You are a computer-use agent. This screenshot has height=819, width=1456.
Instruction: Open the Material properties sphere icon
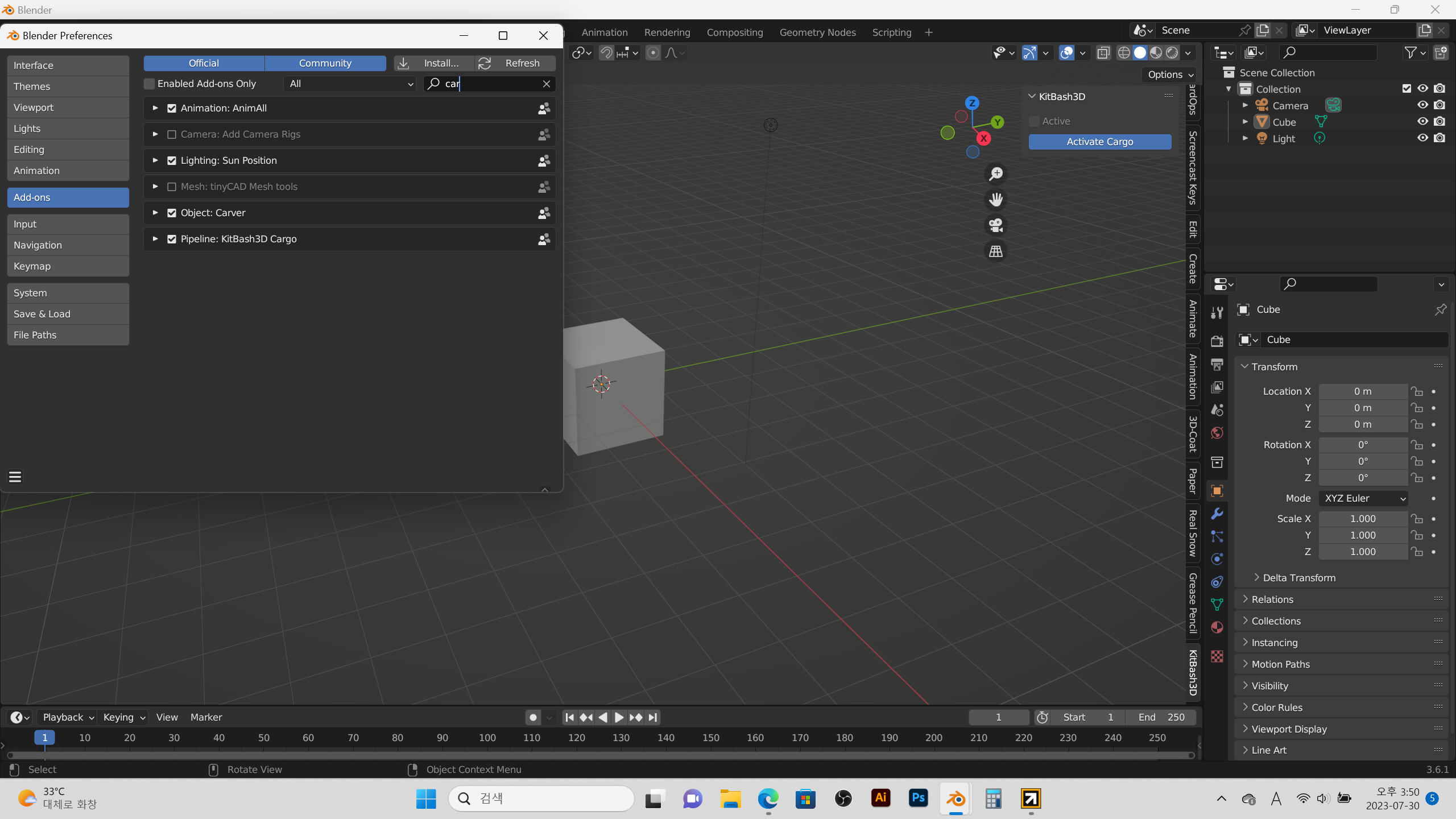click(x=1217, y=627)
